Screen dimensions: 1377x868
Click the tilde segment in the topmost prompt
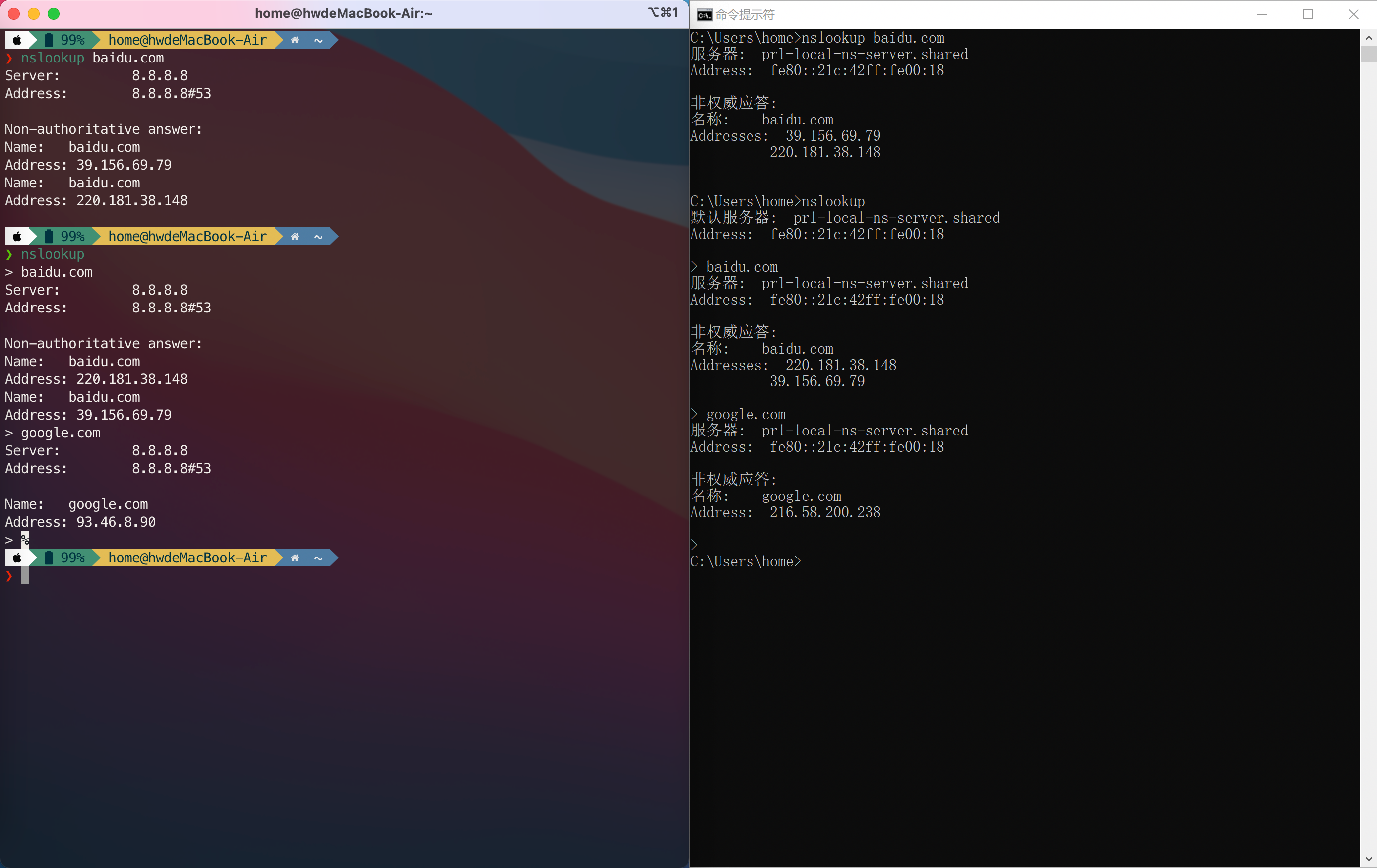pos(318,40)
